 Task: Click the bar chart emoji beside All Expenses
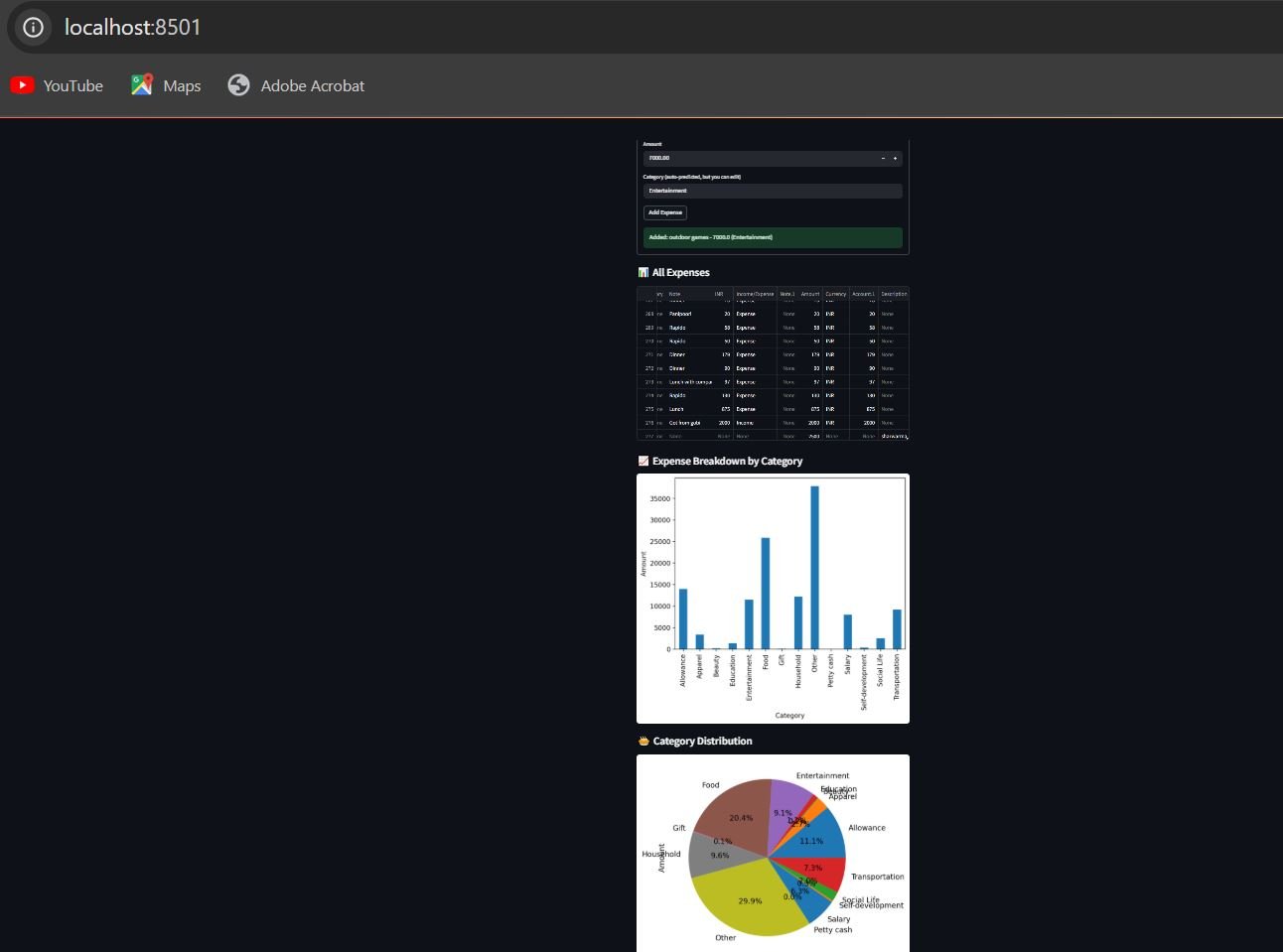pos(642,273)
